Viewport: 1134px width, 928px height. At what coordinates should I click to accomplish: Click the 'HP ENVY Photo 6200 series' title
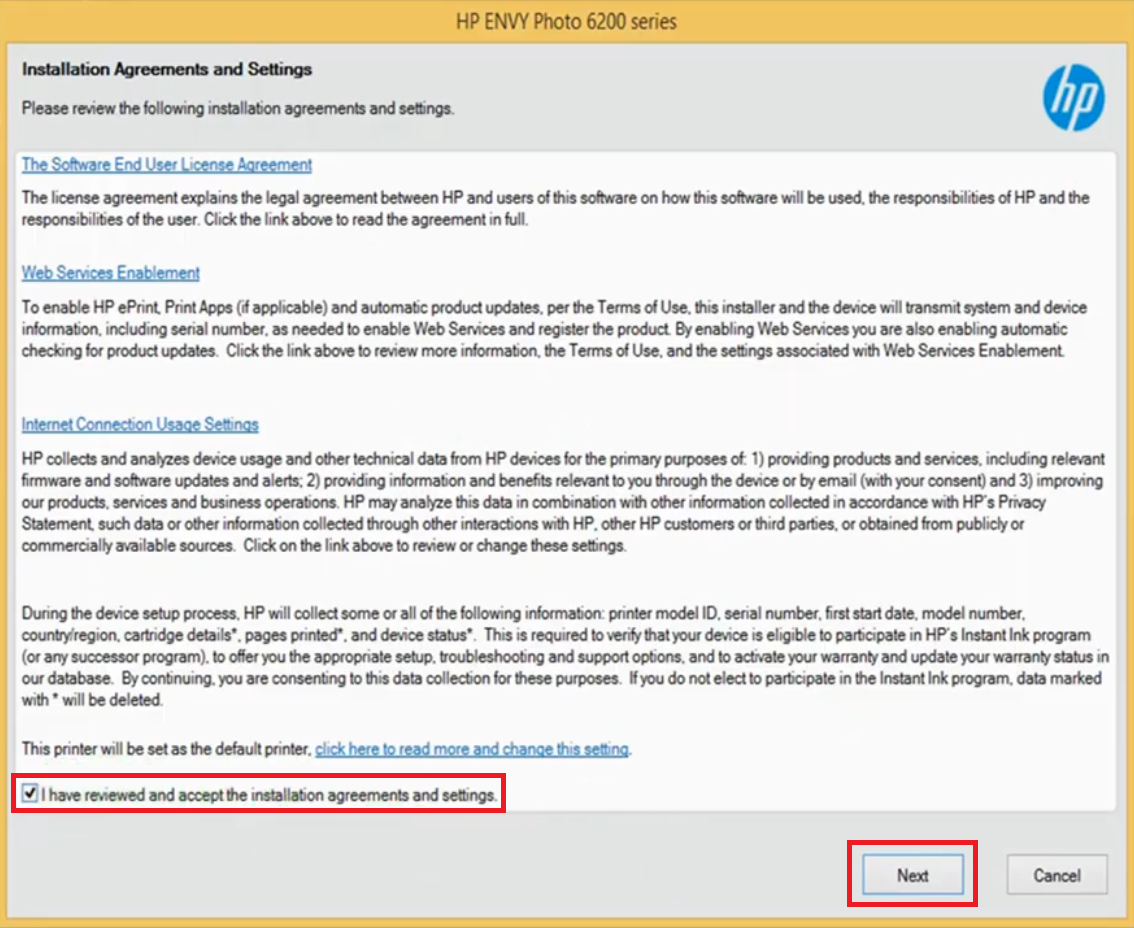pyautogui.click(x=566, y=22)
